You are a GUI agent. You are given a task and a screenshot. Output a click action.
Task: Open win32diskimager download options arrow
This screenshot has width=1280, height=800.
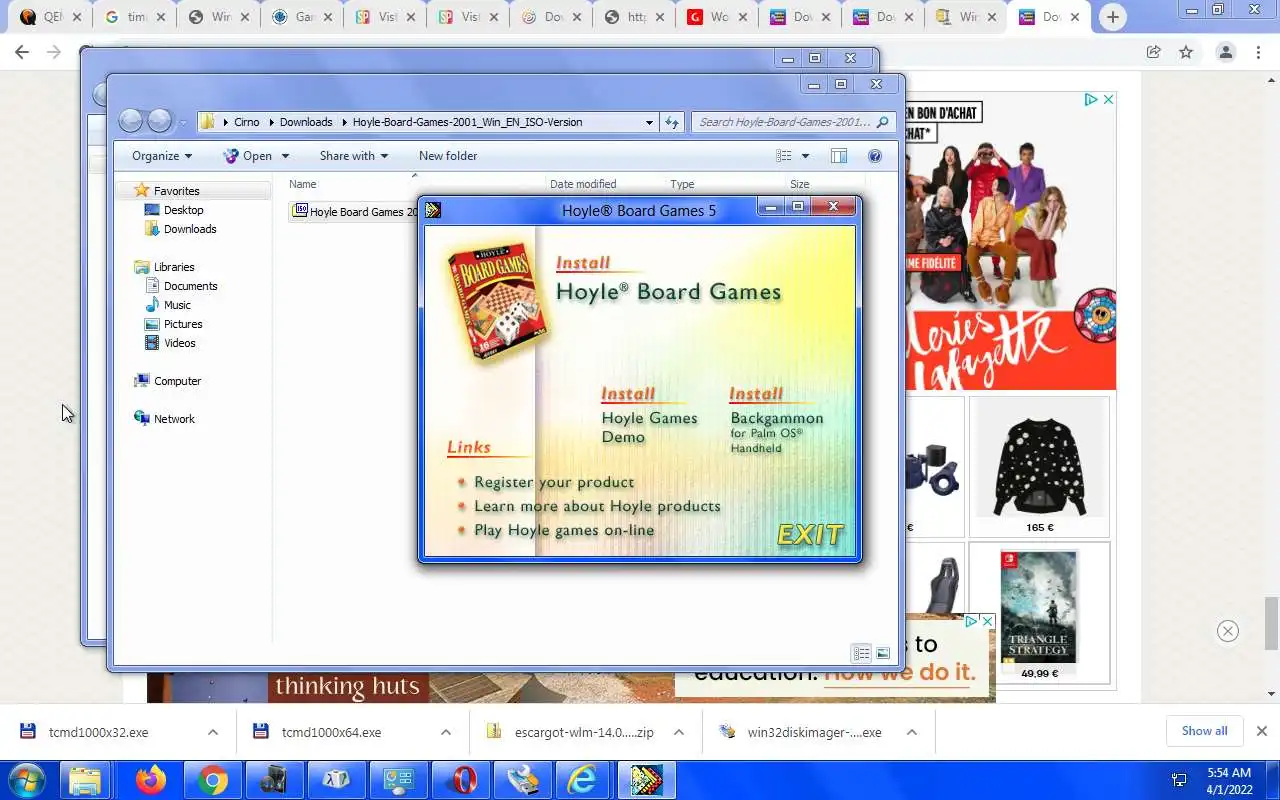pos(912,732)
